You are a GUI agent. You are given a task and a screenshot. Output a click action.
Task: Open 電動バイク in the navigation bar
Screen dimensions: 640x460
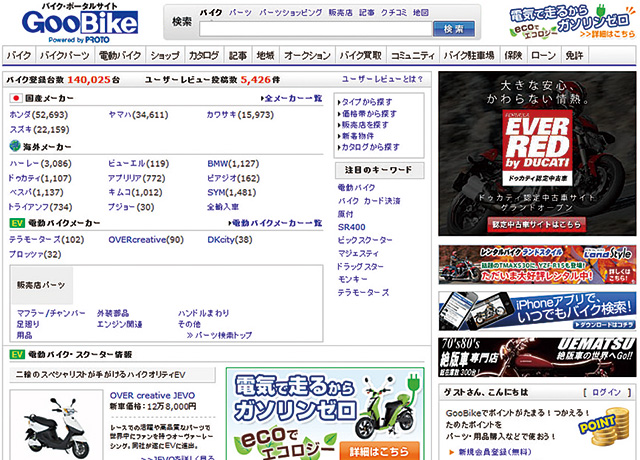tap(120, 55)
